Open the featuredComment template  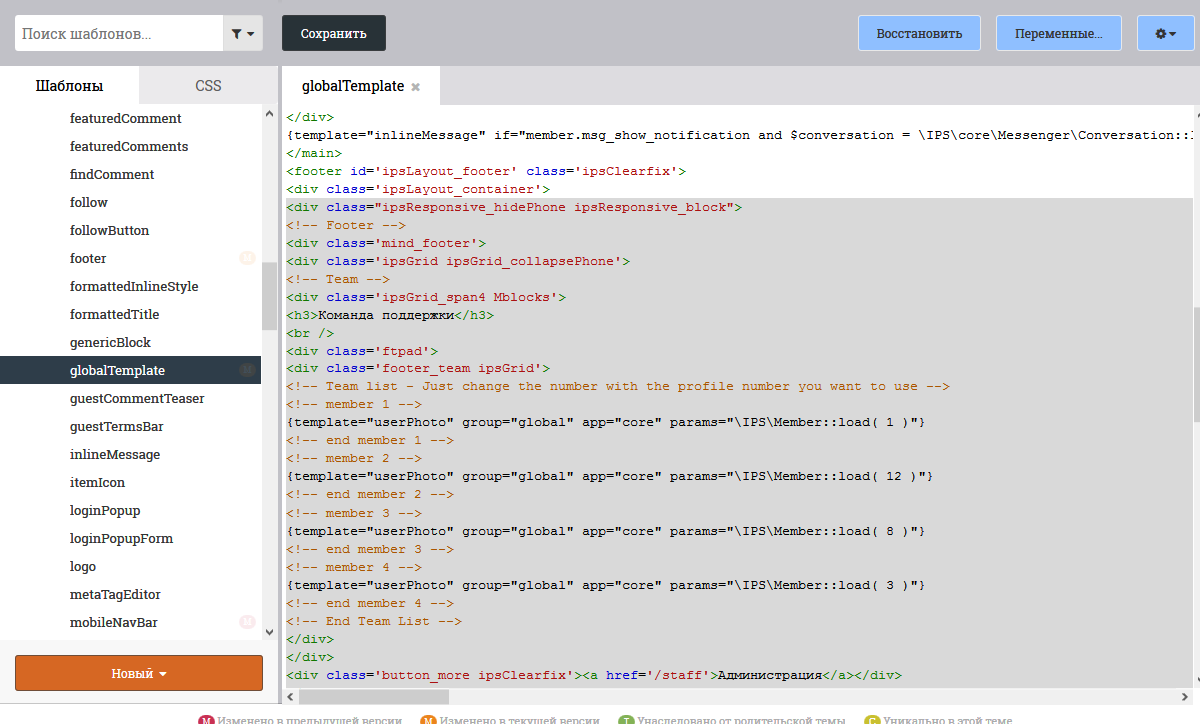tap(126, 118)
